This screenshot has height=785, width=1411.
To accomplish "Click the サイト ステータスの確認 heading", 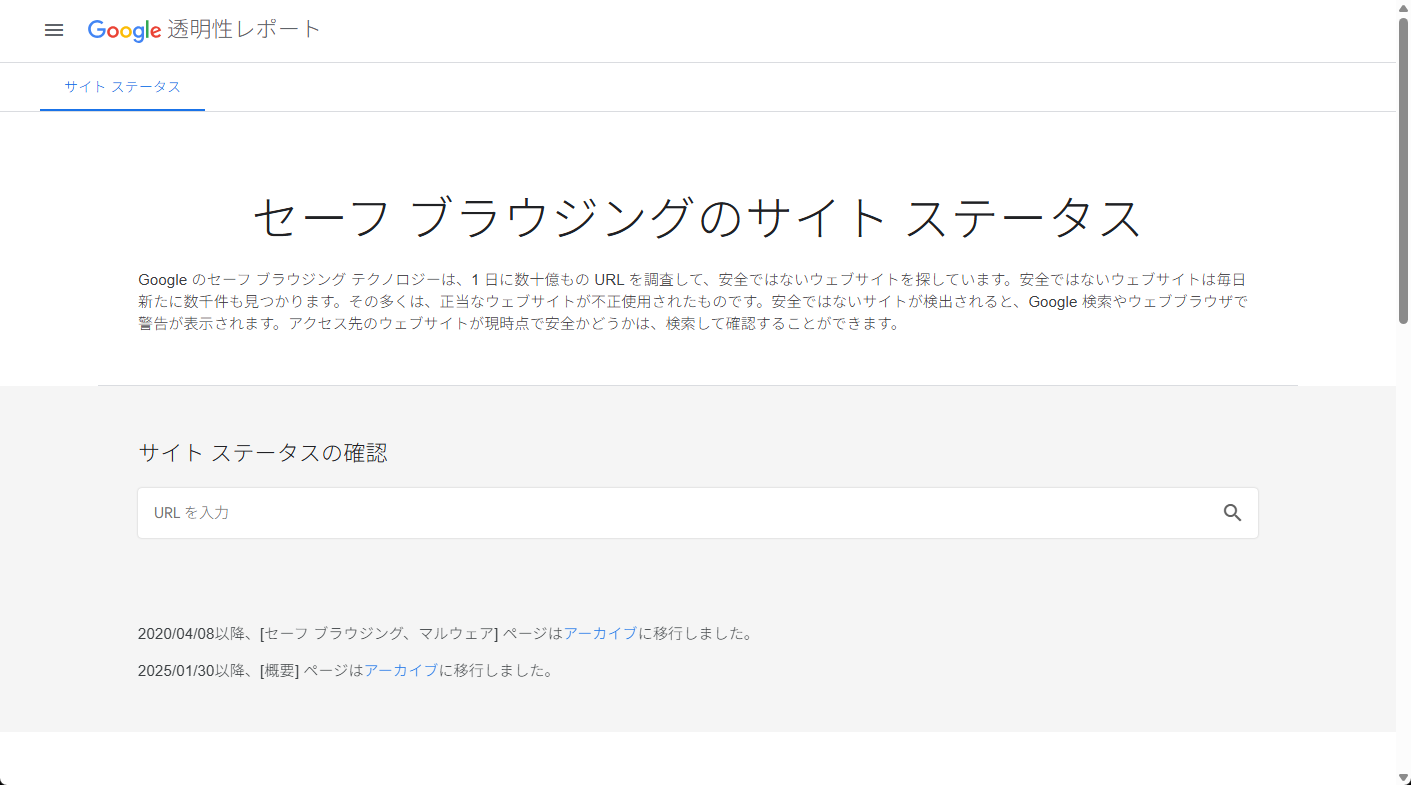I will pyautogui.click(x=263, y=453).
